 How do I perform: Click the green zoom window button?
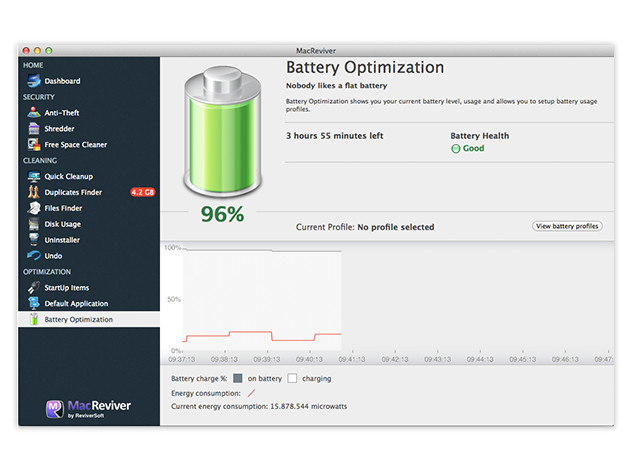tap(49, 50)
